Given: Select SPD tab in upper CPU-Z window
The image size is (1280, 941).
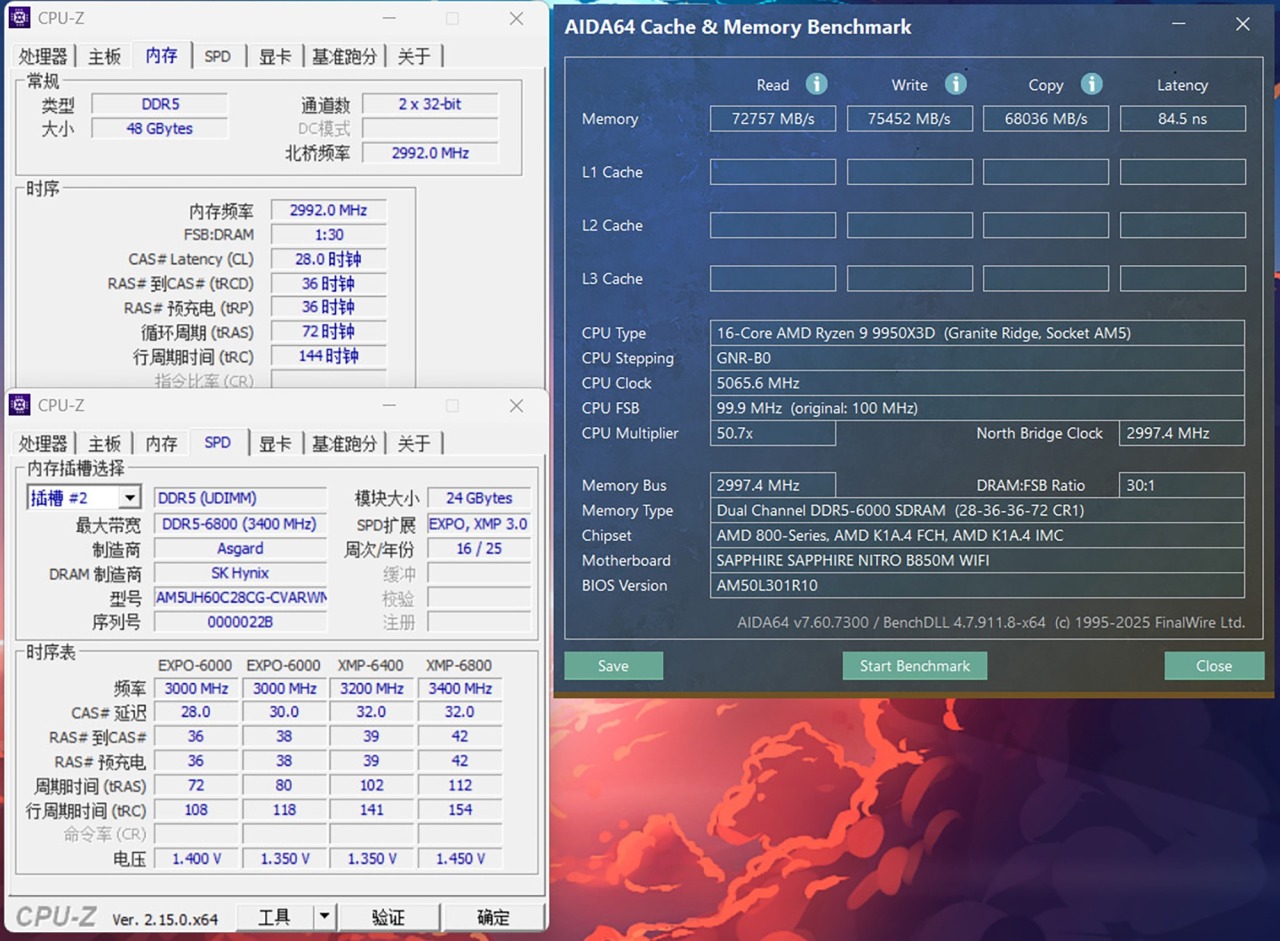Looking at the screenshot, I should point(217,57).
